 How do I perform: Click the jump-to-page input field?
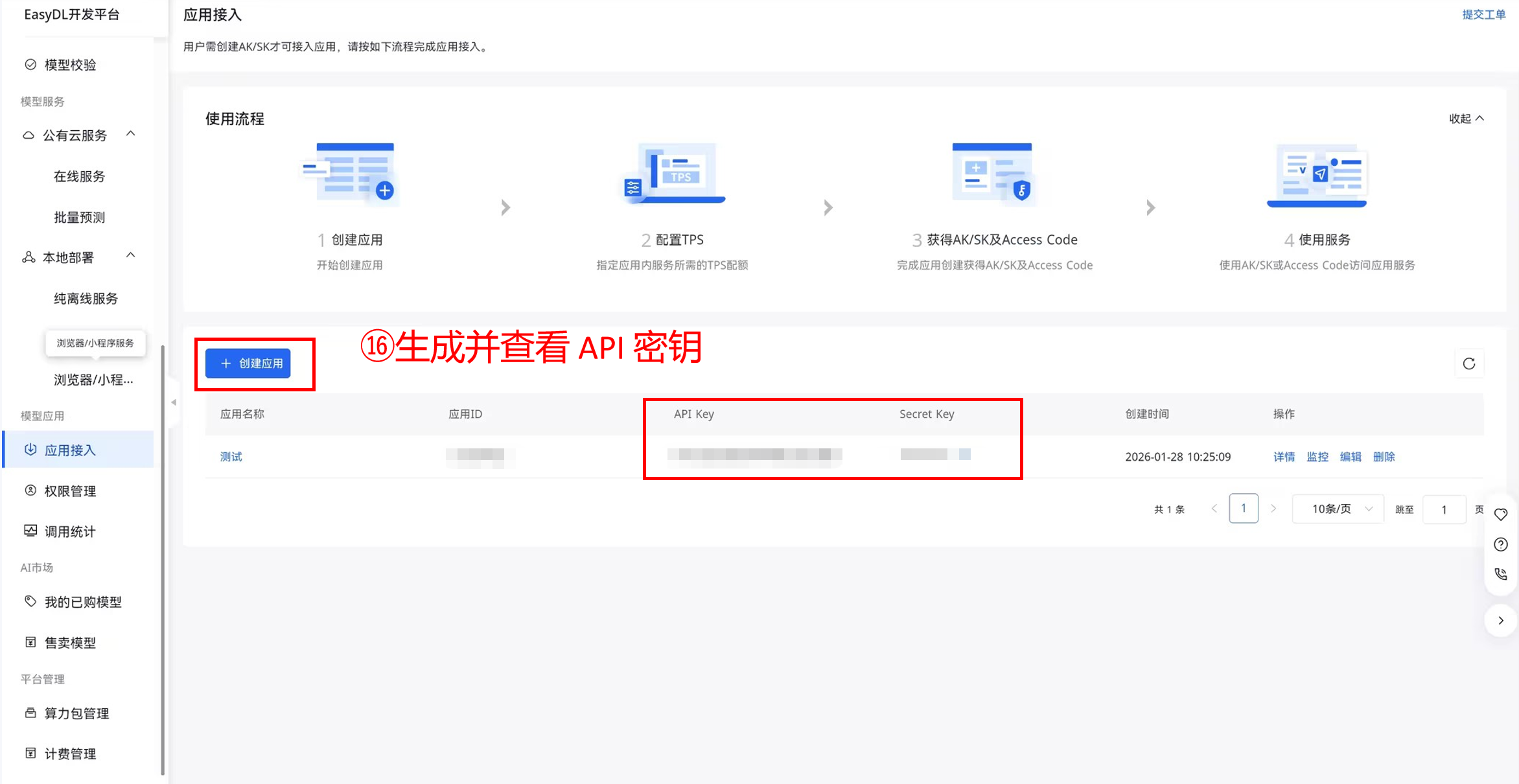(1444, 510)
